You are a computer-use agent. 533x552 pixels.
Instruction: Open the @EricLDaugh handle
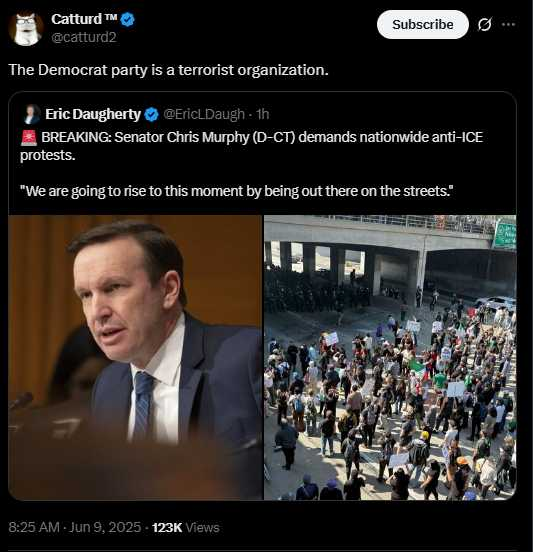pyautogui.click(x=204, y=114)
